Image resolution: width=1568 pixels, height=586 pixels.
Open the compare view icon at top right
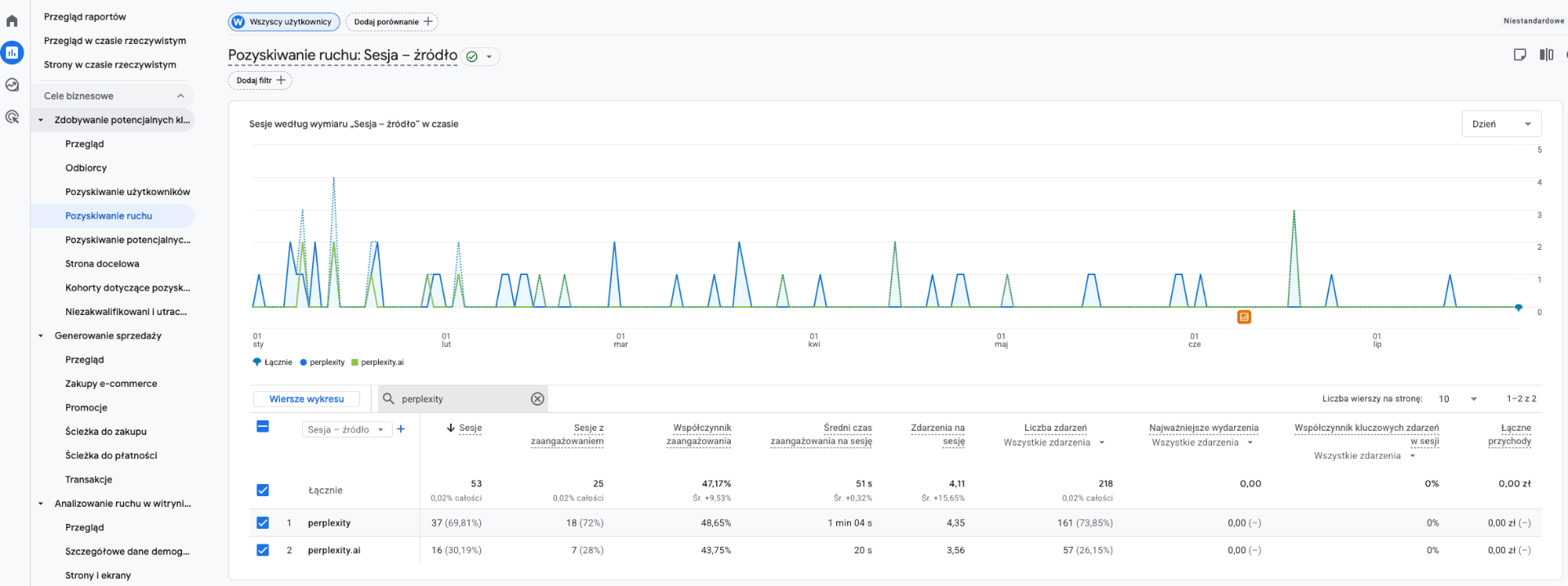[x=1546, y=55]
